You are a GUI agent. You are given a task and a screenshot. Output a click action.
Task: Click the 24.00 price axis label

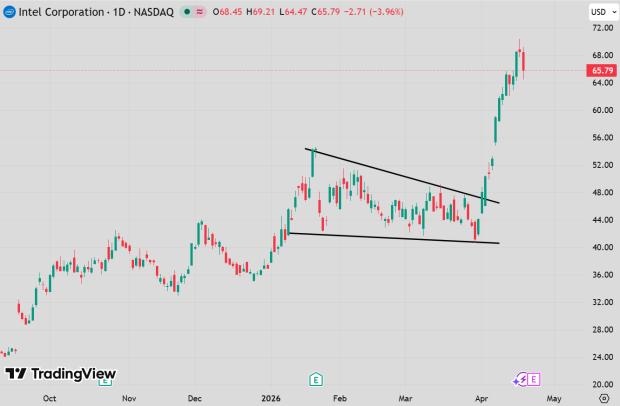[603, 357]
